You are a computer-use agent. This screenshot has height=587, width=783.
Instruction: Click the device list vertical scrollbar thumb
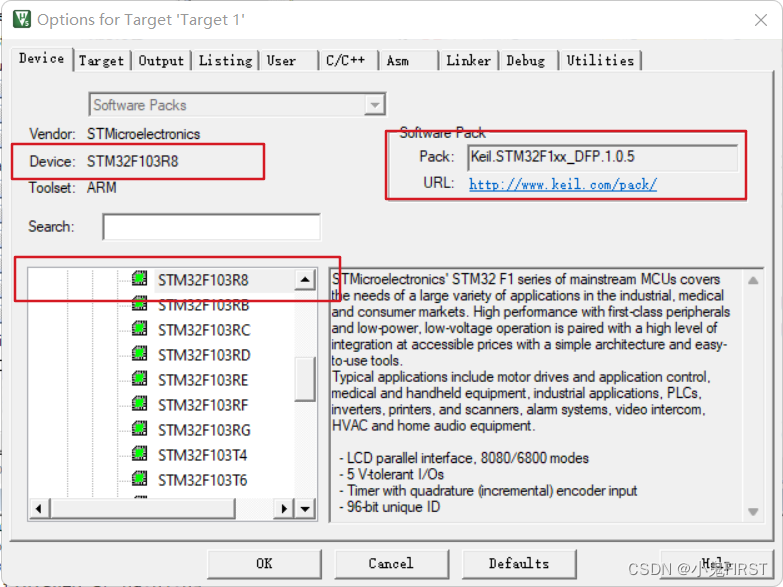pyautogui.click(x=305, y=379)
